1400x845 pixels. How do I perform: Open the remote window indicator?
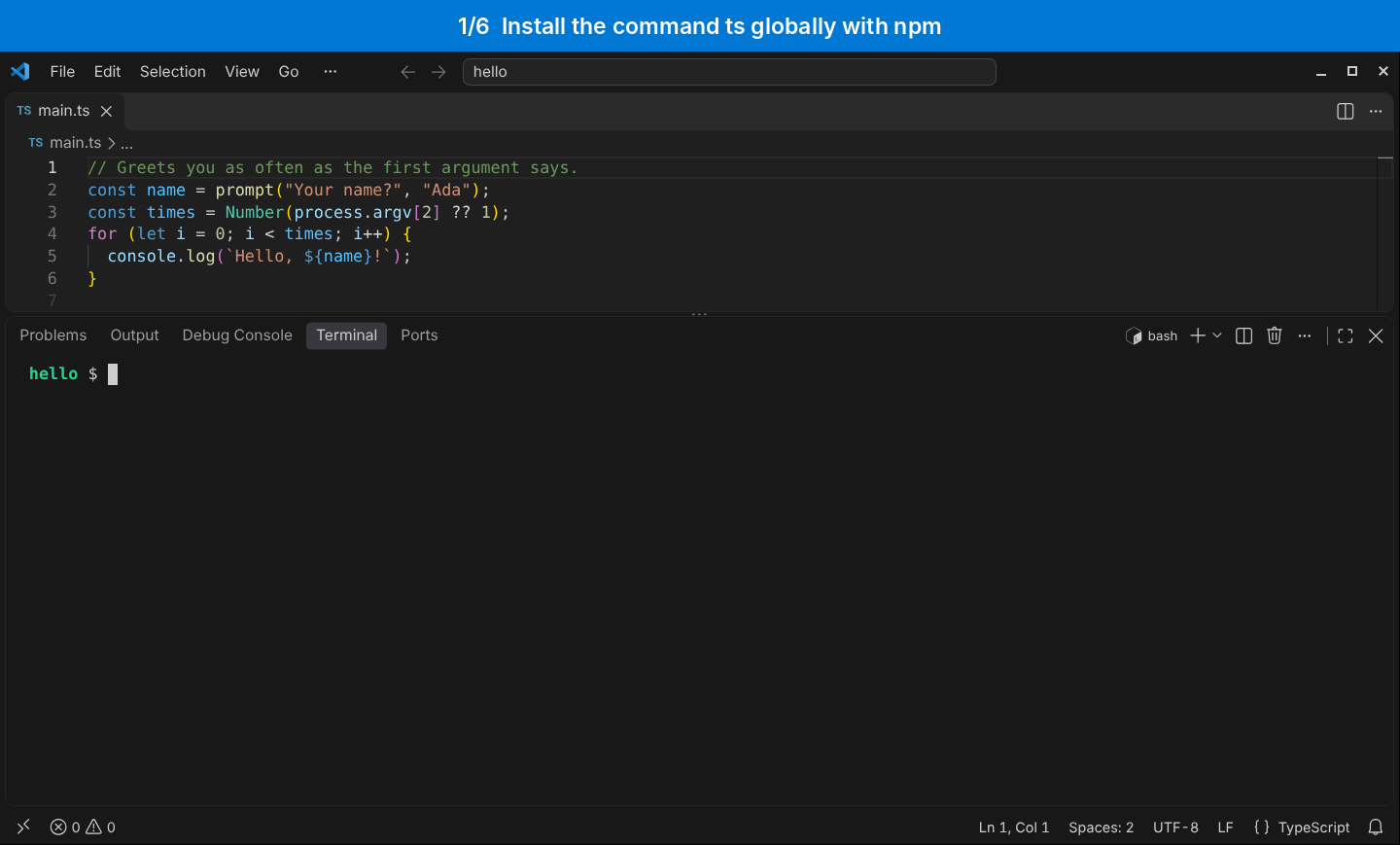23,827
